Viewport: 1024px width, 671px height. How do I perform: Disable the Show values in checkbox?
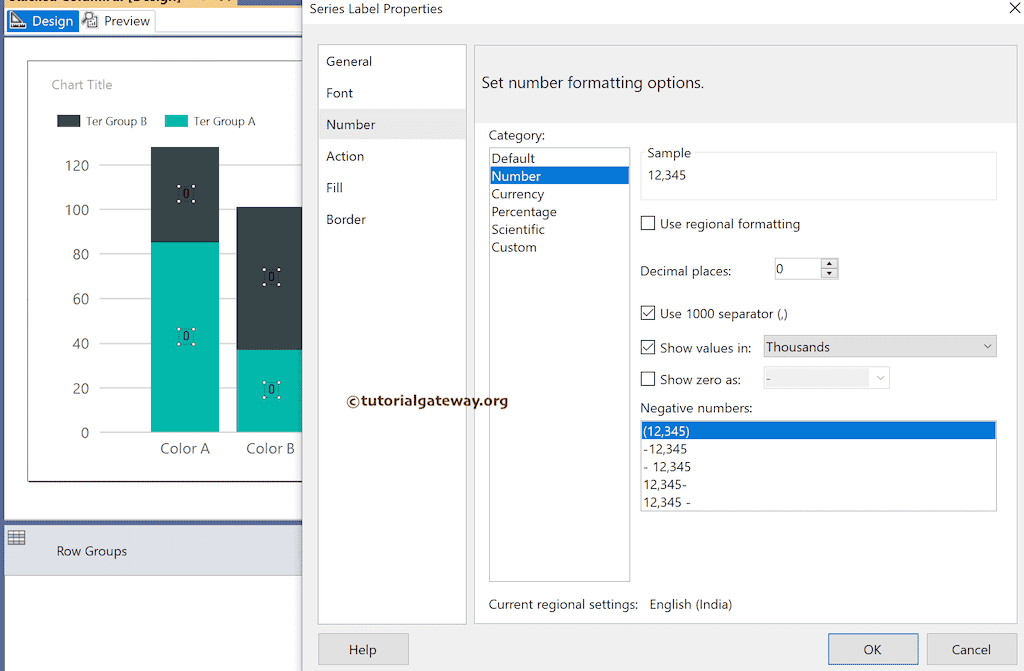coord(647,347)
